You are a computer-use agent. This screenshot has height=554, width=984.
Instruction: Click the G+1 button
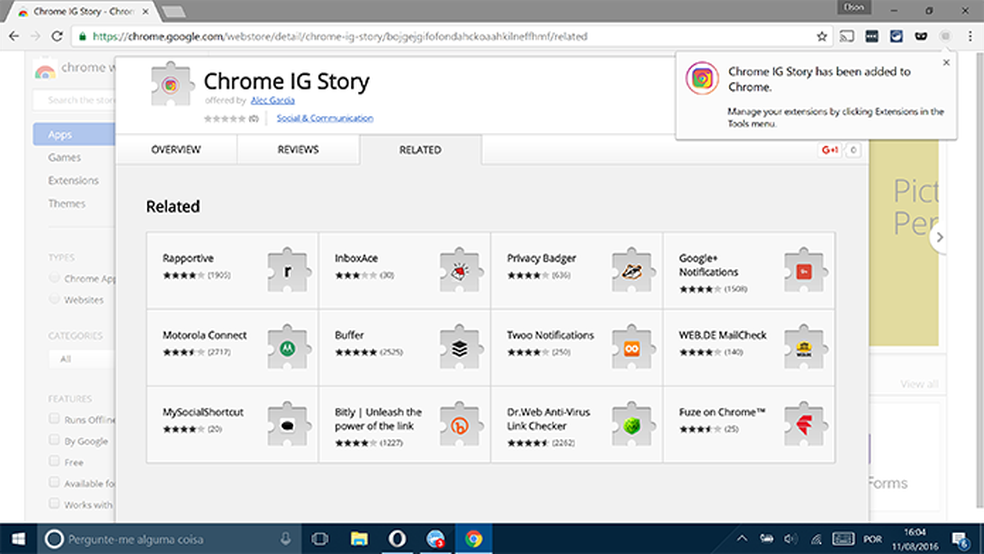[830, 150]
